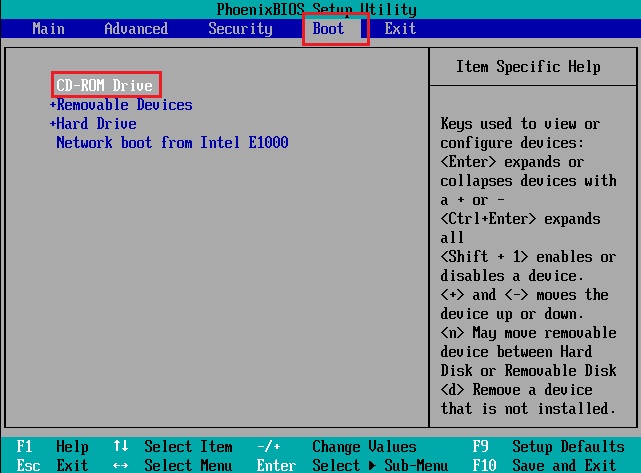Click the Sub-Menu triangle arrow in footer

click(x=372, y=465)
